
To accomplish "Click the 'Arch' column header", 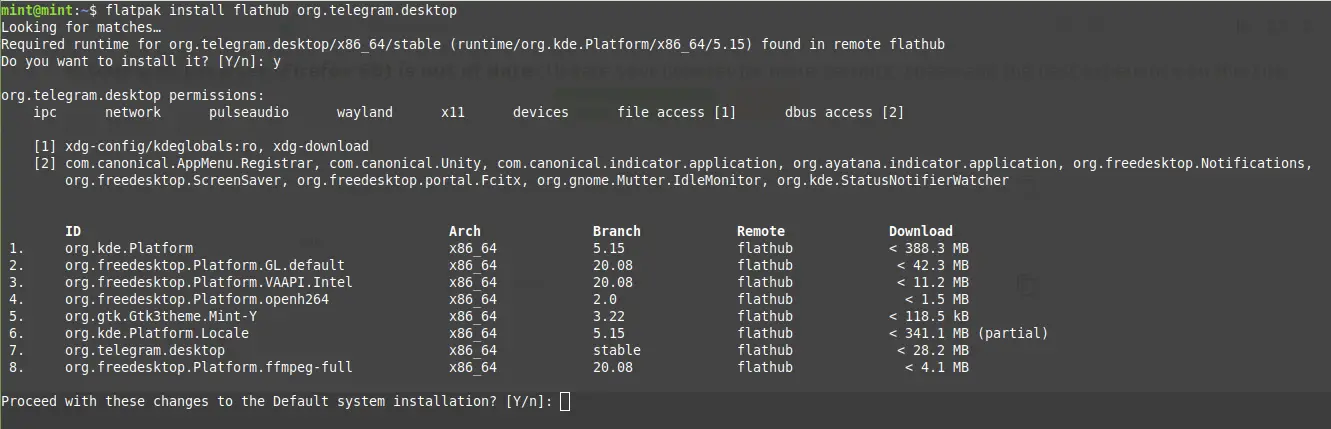I will point(465,231).
